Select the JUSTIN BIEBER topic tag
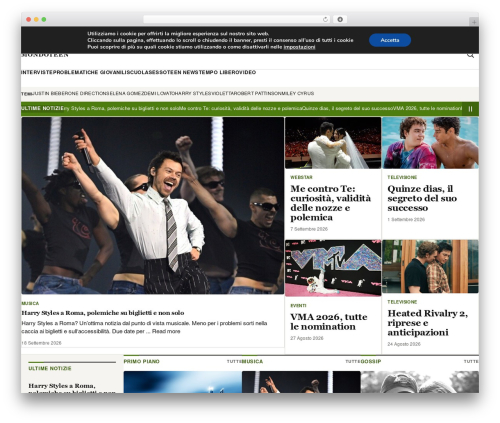This screenshot has height=423, width=500. pyautogui.click(x=48, y=94)
